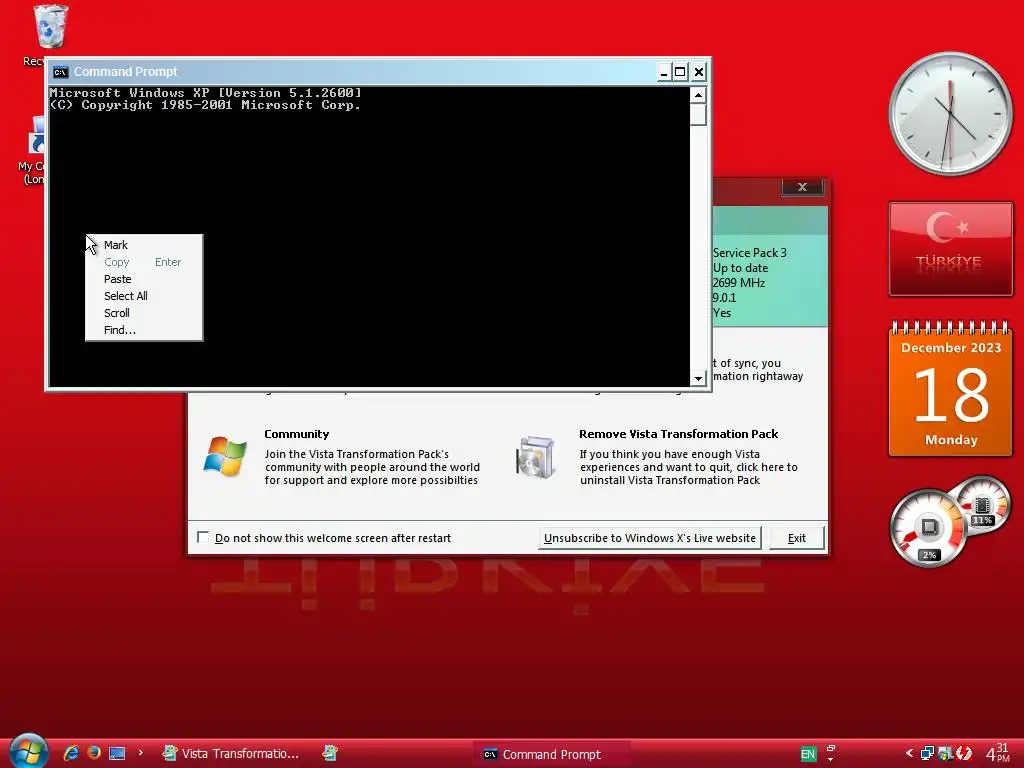
Task: Click the Command Prompt title bar text
Action: coord(125,72)
